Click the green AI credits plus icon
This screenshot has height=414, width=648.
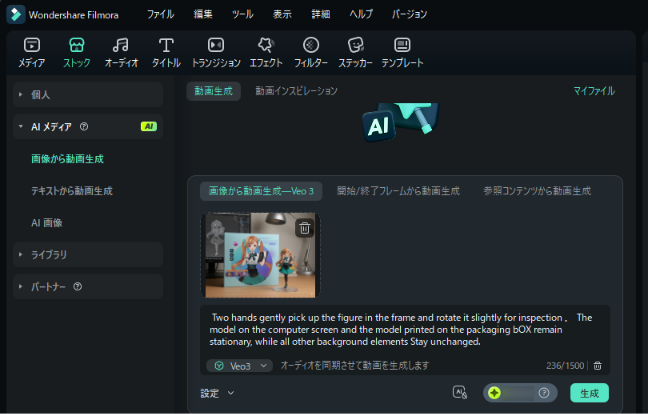point(494,393)
